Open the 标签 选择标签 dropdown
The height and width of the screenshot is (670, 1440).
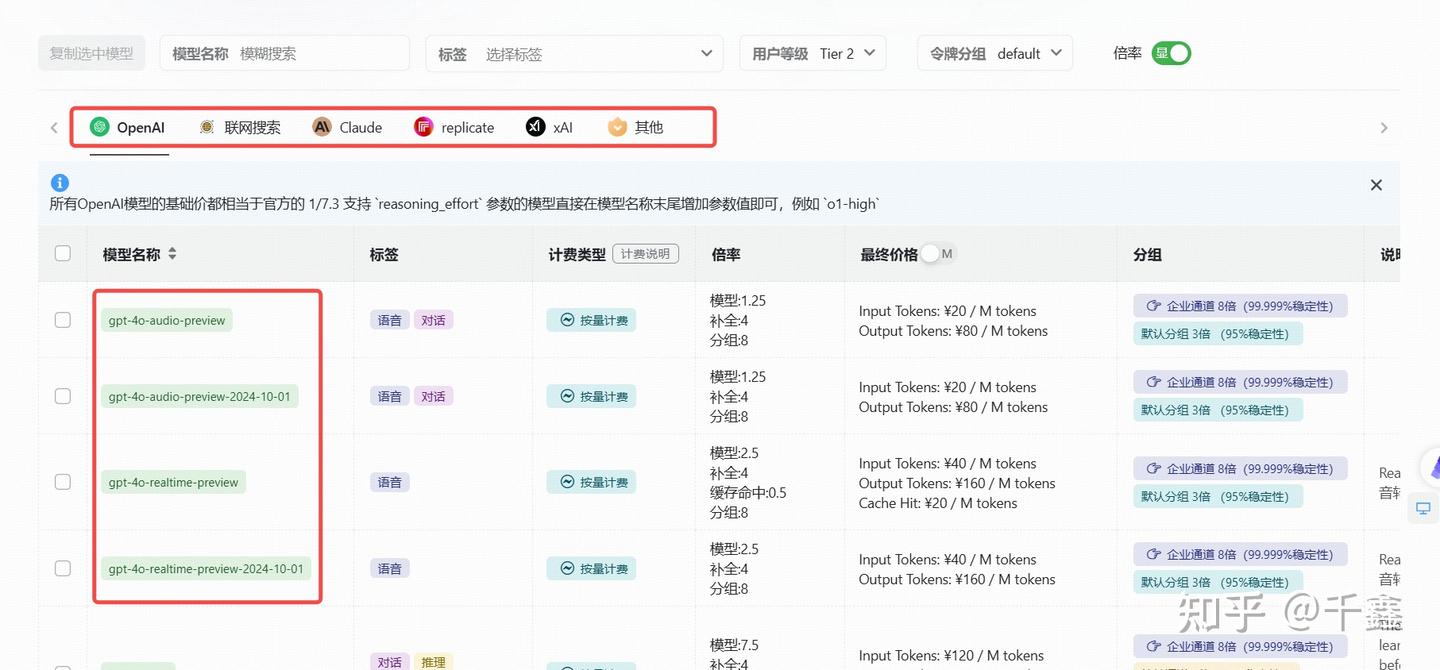point(575,54)
